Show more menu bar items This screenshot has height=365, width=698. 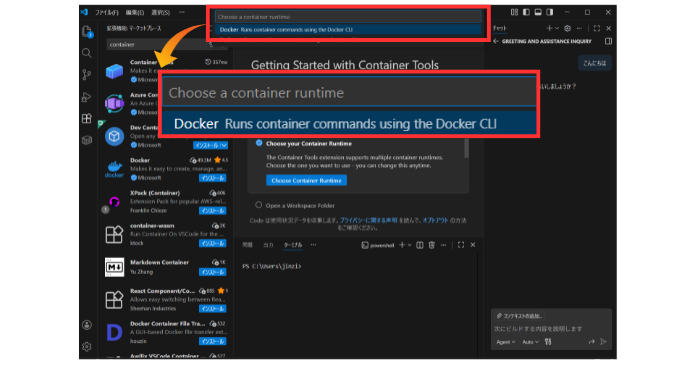182,12
